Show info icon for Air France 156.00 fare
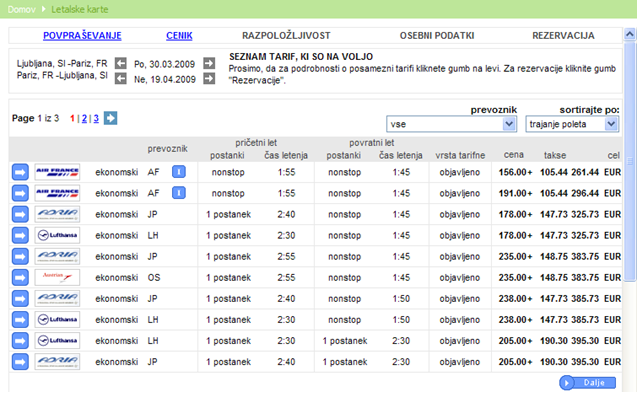 179,172
